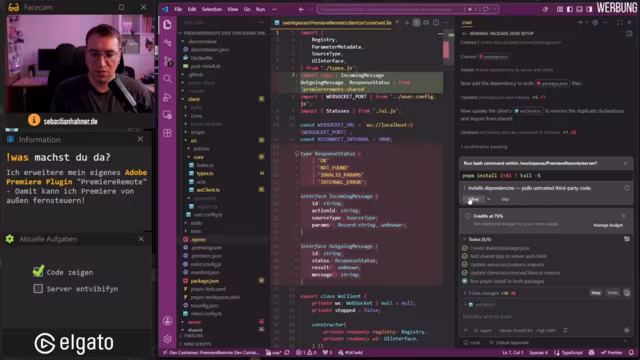Open the Search view magnifier icon
Image resolution: width=640 pixels, height=360 pixels.
click(167, 78)
